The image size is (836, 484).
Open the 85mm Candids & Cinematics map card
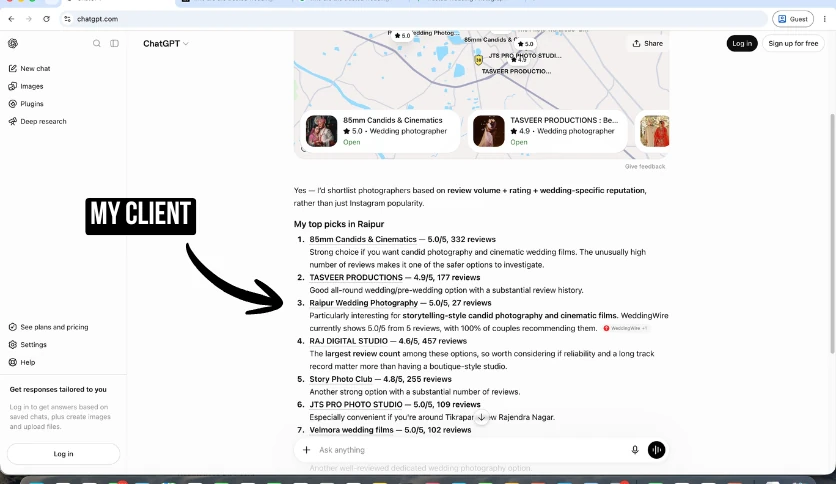coord(380,131)
